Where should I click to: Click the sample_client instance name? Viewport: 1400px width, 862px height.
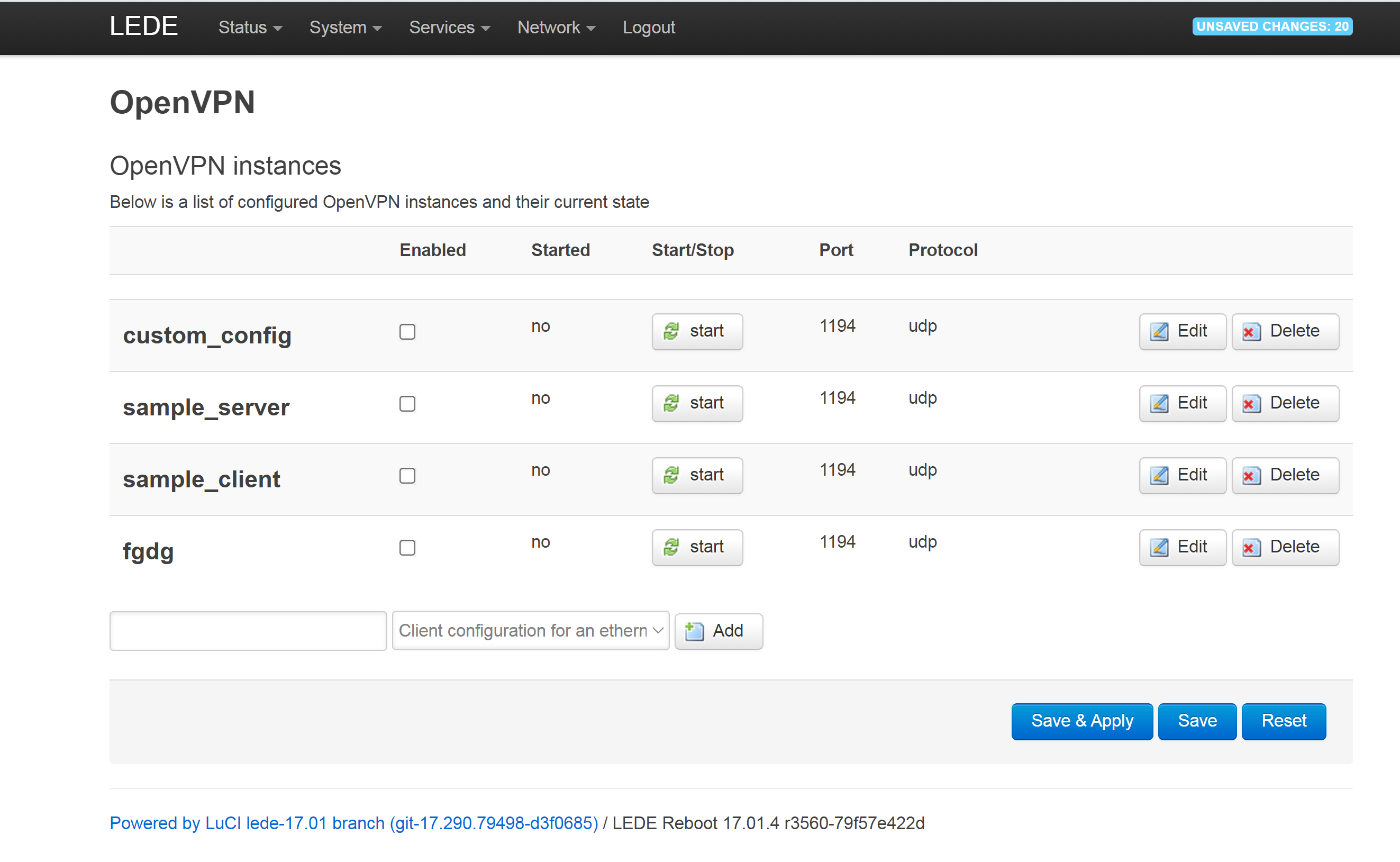click(201, 479)
